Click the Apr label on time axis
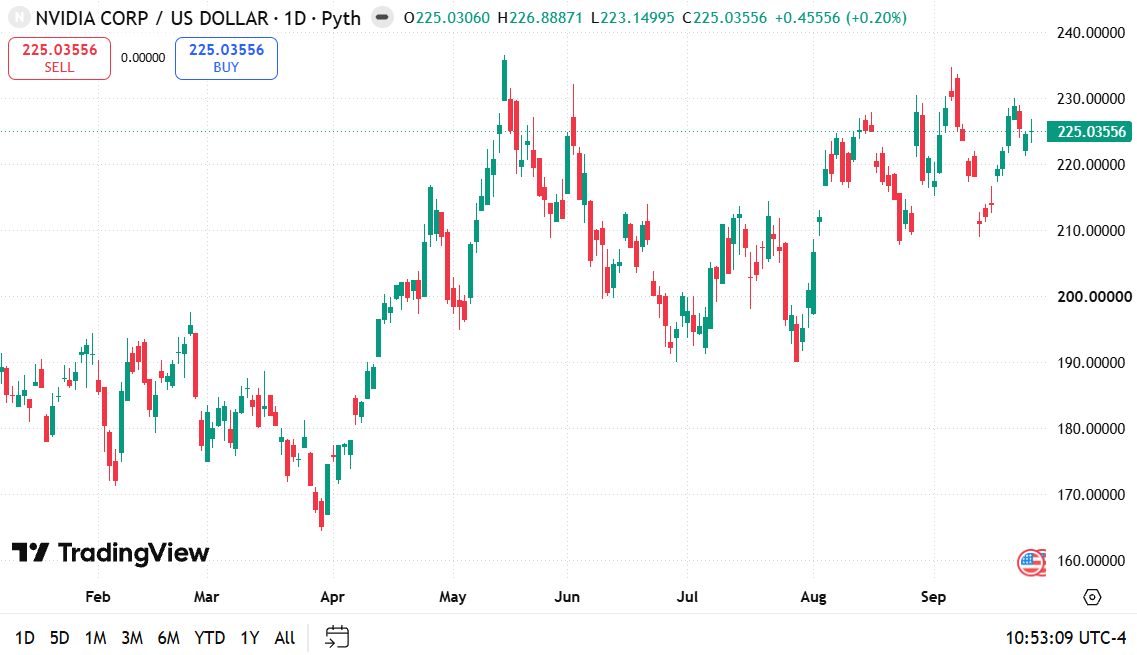Screen dimensions: 1137x655 click(x=332, y=597)
